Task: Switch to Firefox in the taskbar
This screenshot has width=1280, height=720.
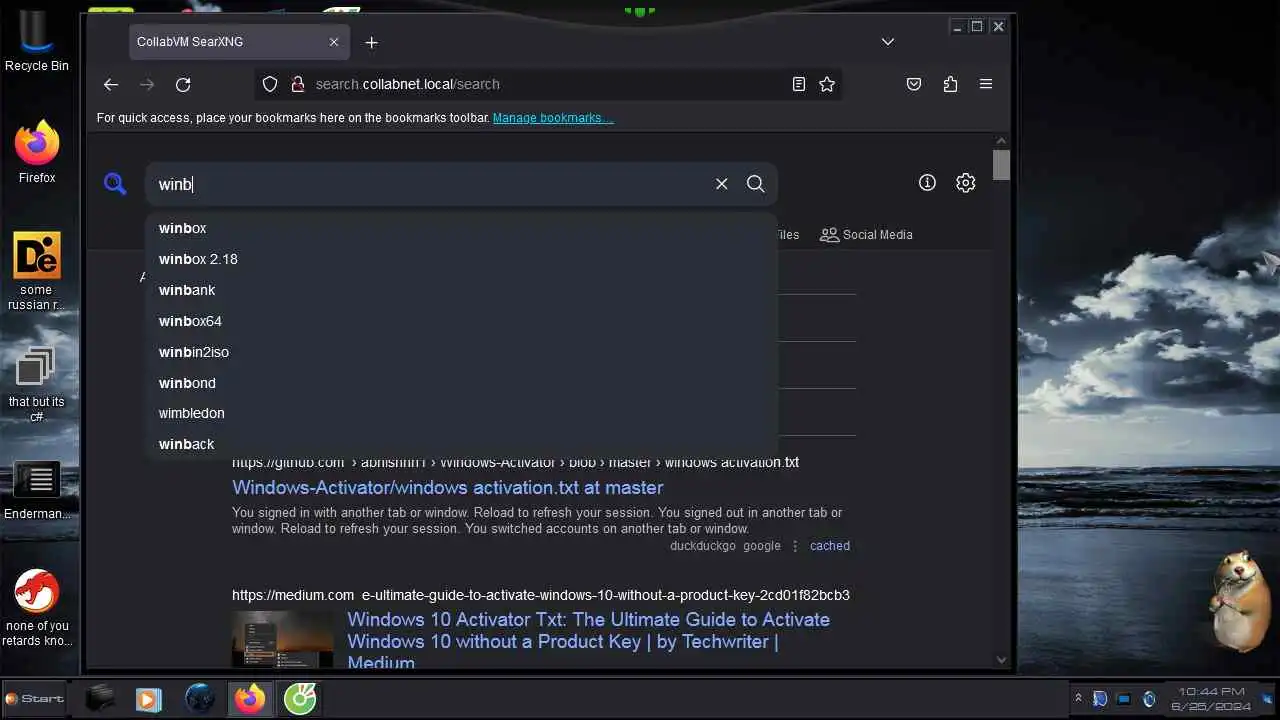Action: click(250, 699)
